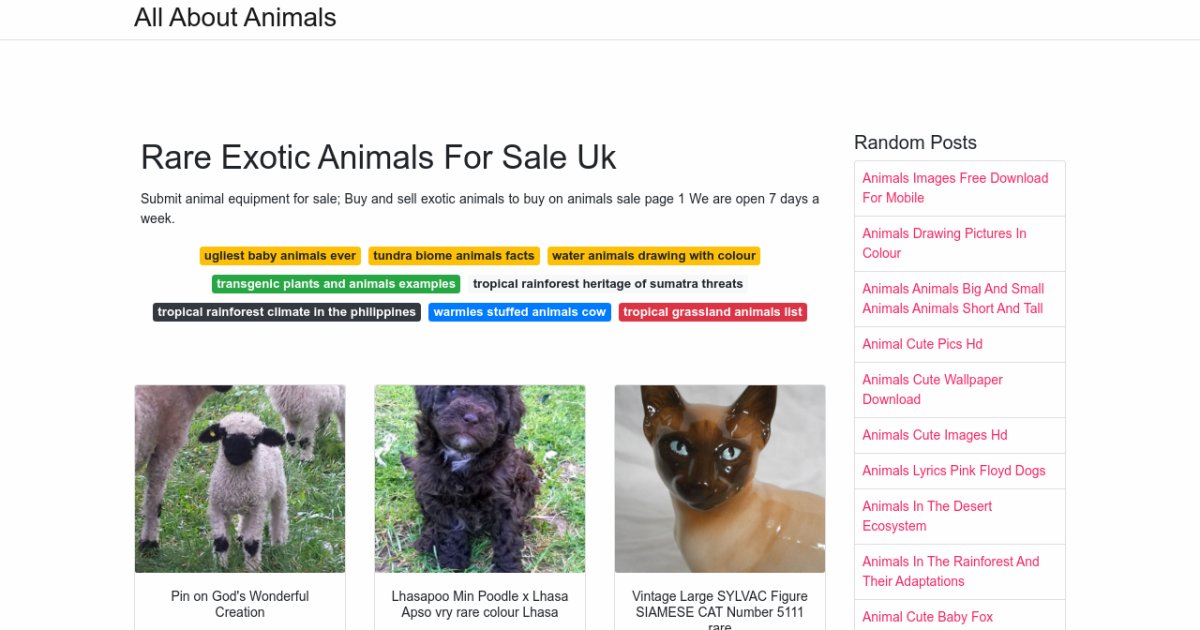Click 'transgenic plants and animals examples' tag

(x=336, y=284)
